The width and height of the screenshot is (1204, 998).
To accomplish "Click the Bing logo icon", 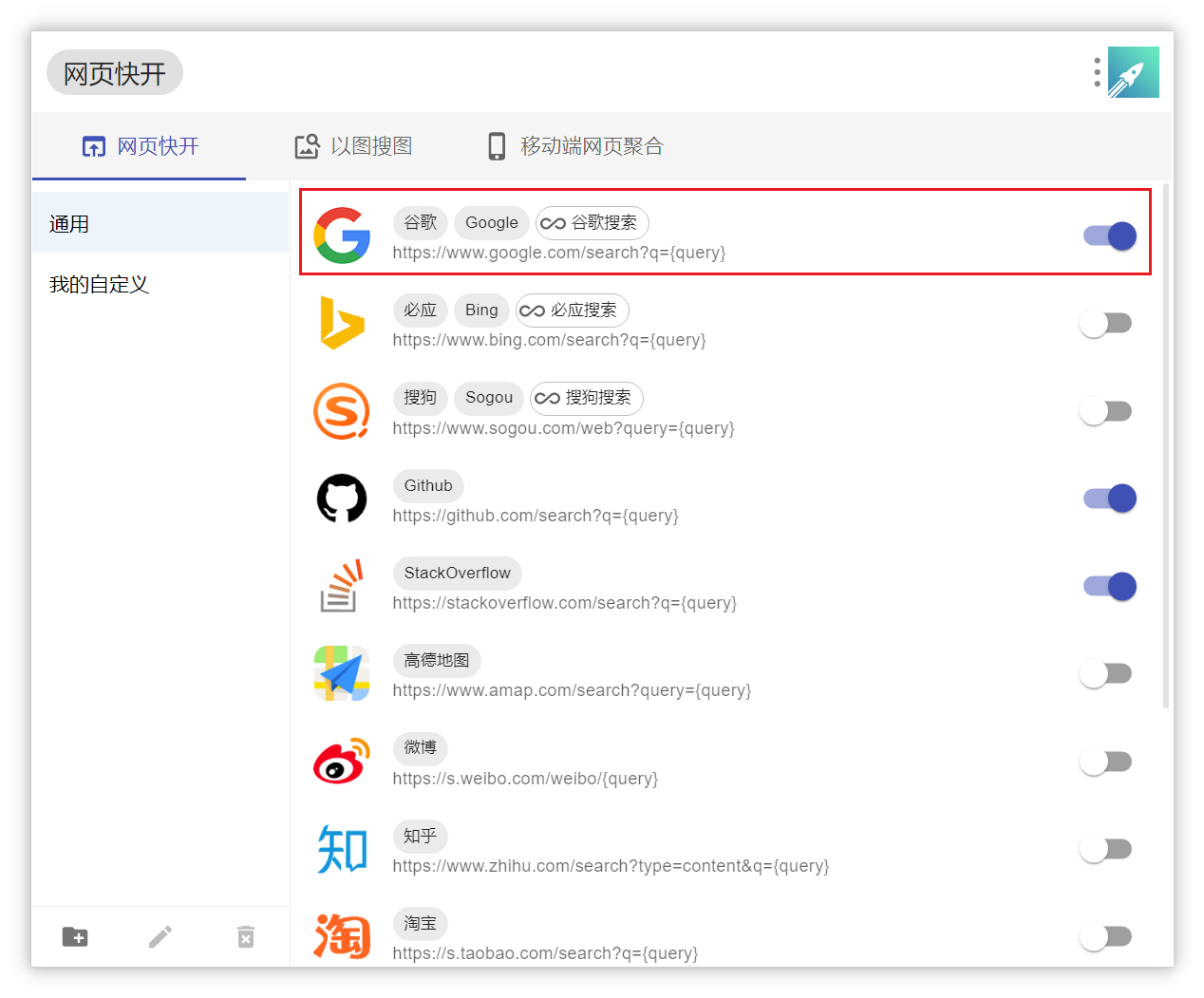I will point(342,323).
